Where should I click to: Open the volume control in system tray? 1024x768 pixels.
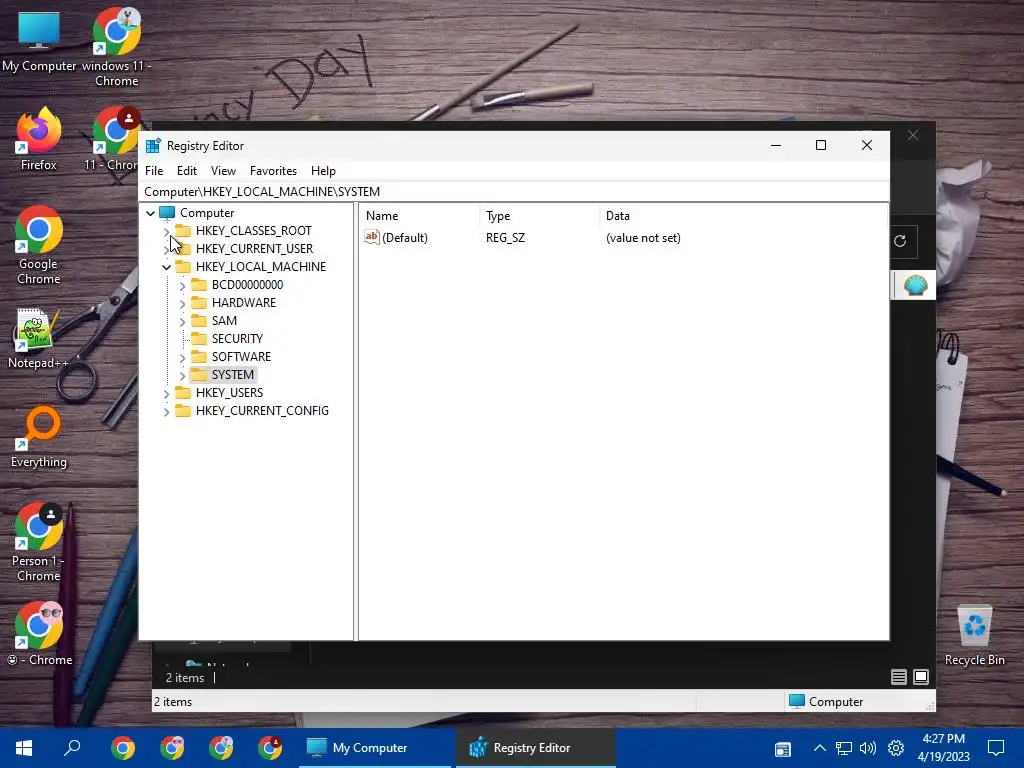coord(868,748)
